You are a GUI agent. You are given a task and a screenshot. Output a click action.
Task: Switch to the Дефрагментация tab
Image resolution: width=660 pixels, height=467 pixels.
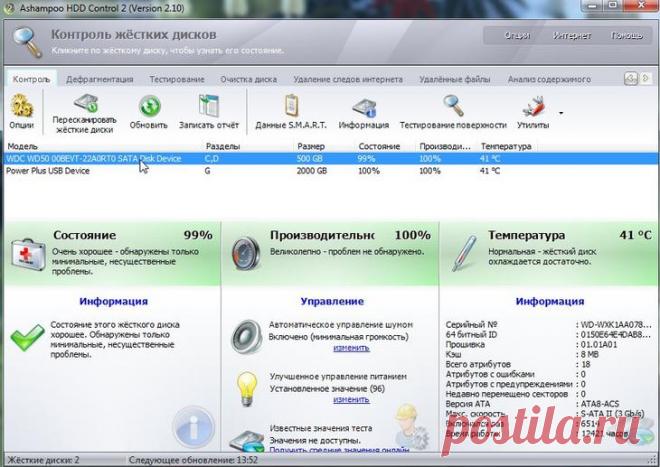[x=100, y=79]
